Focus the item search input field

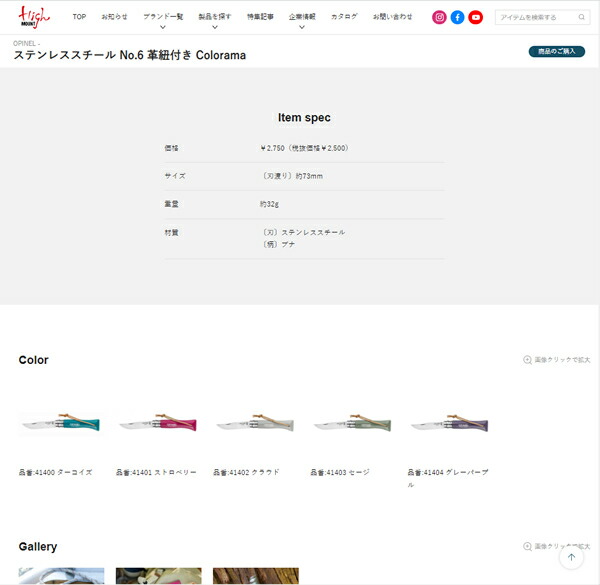534,17
